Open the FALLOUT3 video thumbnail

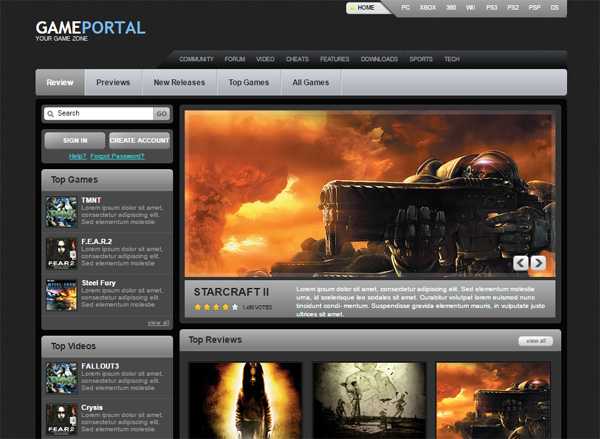point(62,378)
